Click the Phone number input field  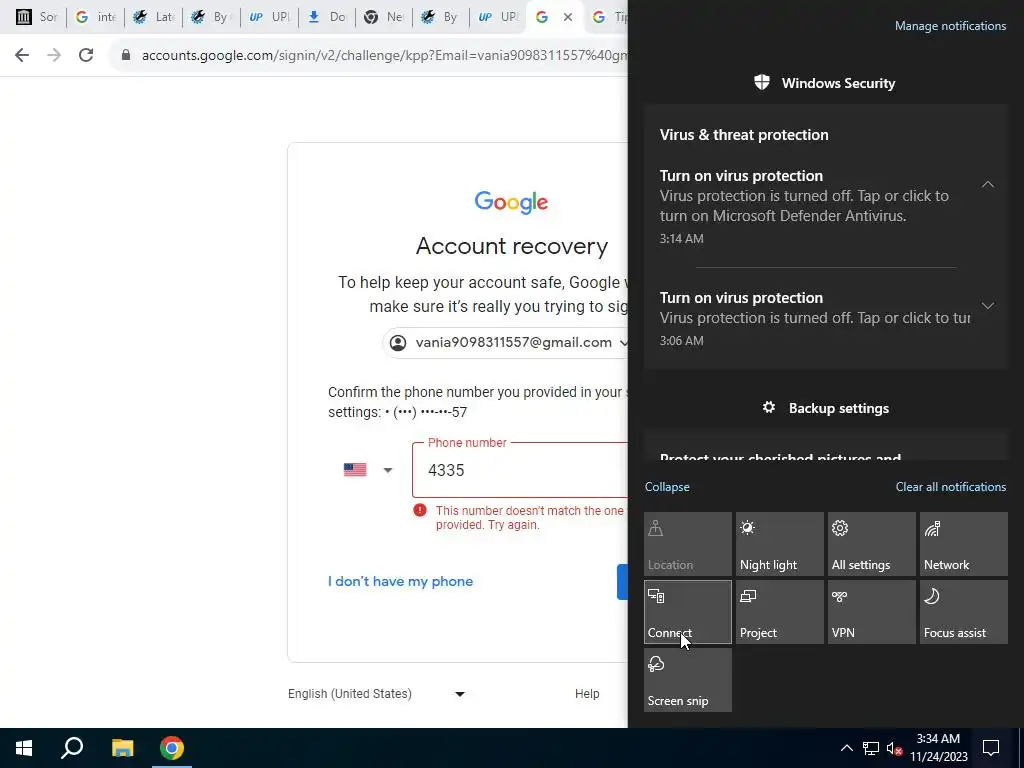point(520,470)
